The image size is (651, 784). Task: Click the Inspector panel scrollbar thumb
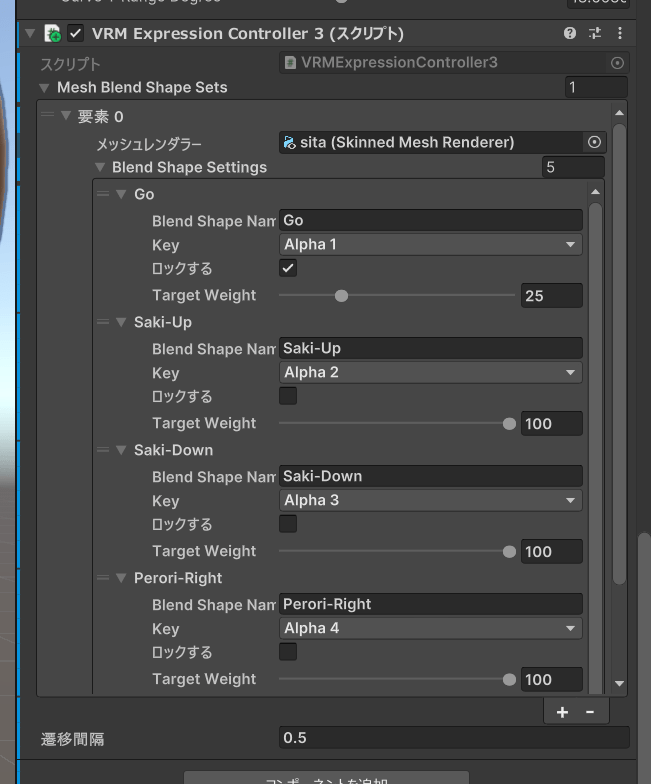tap(644, 659)
